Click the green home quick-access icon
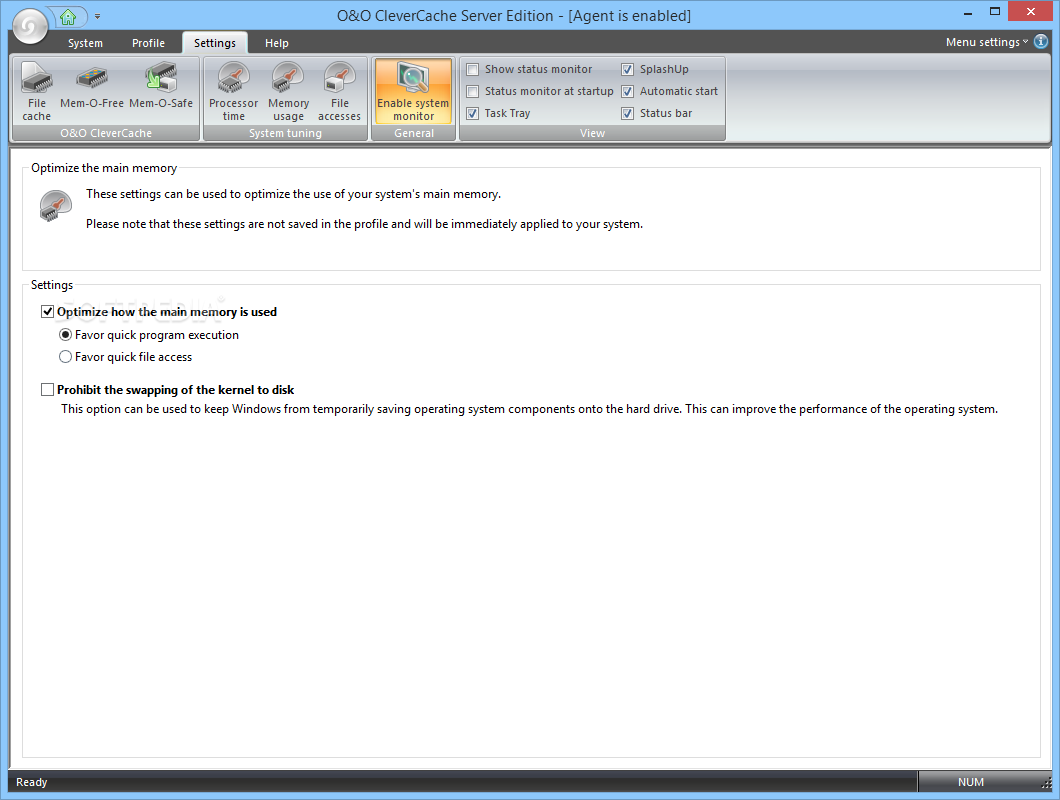Viewport: 1060px width, 800px height. coord(68,16)
